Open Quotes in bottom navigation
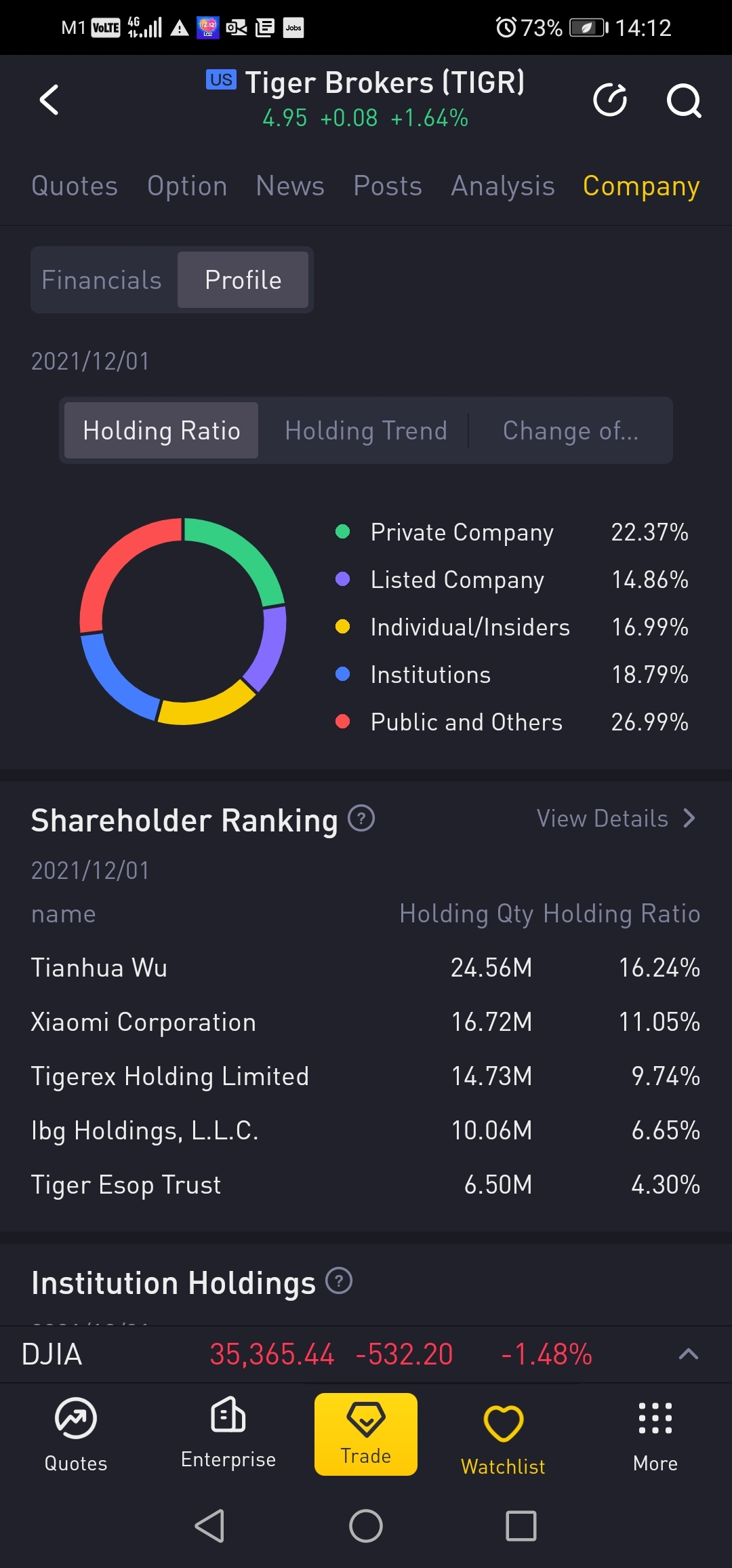The height and width of the screenshot is (1568, 732). click(x=76, y=1434)
